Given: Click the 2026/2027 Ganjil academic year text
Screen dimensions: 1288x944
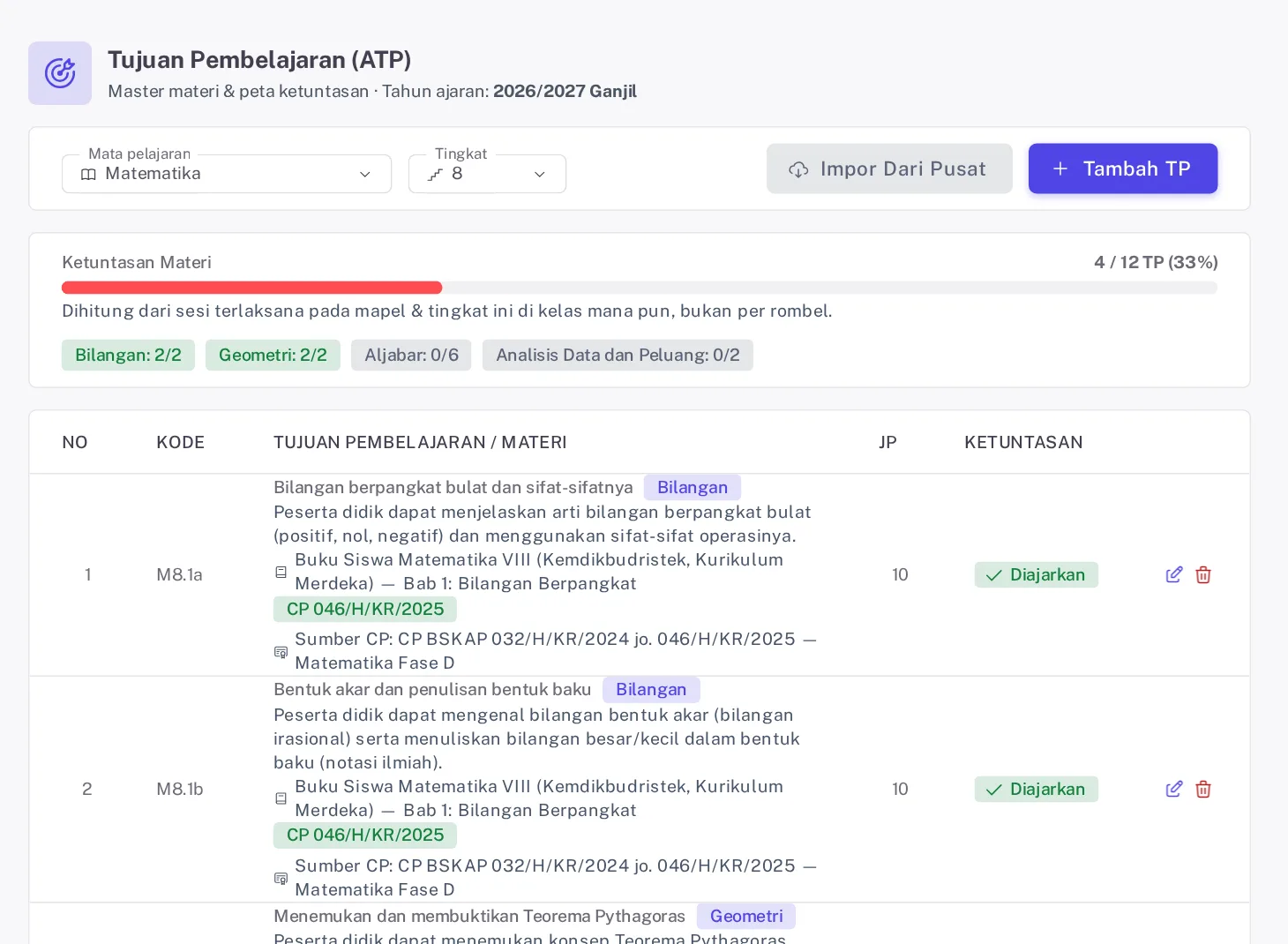Looking at the screenshot, I should coord(565,91).
